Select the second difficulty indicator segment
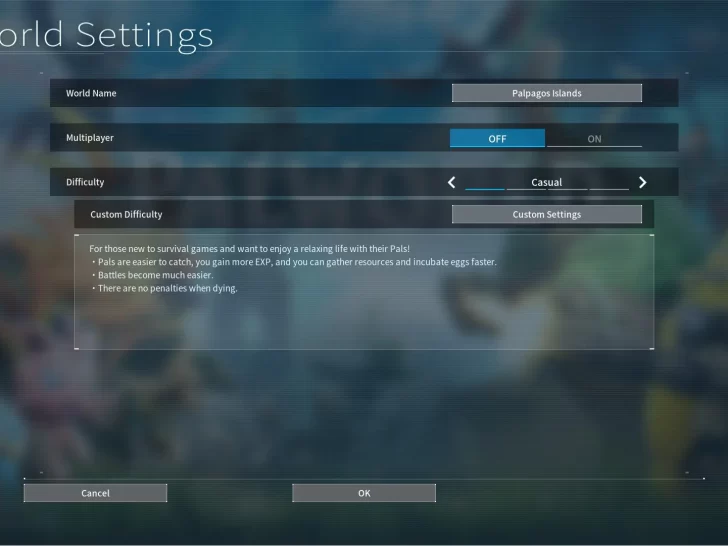Image resolution: width=728 pixels, height=546 pixels. 526,188
